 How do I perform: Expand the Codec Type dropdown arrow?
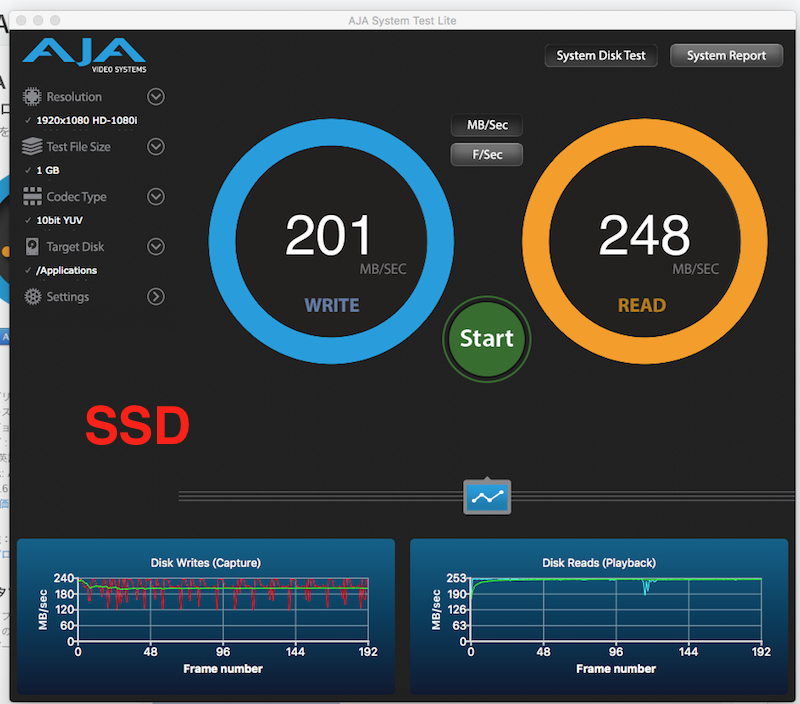pos(156,197)
